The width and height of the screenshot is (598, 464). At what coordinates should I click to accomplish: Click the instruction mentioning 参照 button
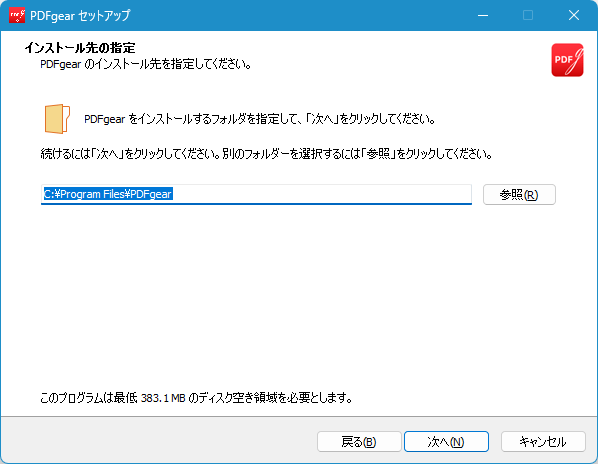[266, 154]
